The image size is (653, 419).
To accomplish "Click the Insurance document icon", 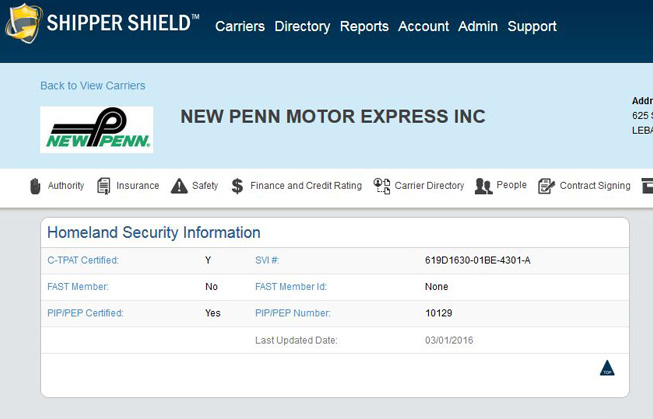I will pos(104,186).
